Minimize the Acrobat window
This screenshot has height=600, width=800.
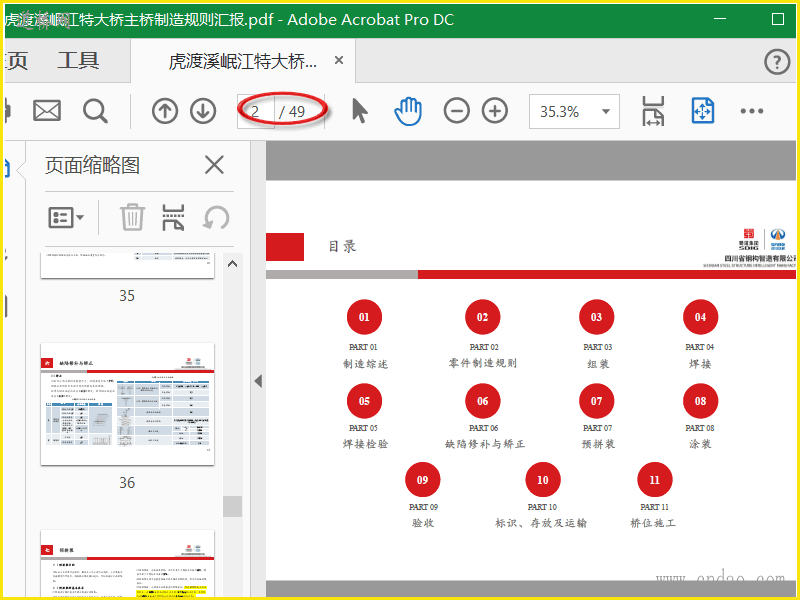[x=720, y=19]
